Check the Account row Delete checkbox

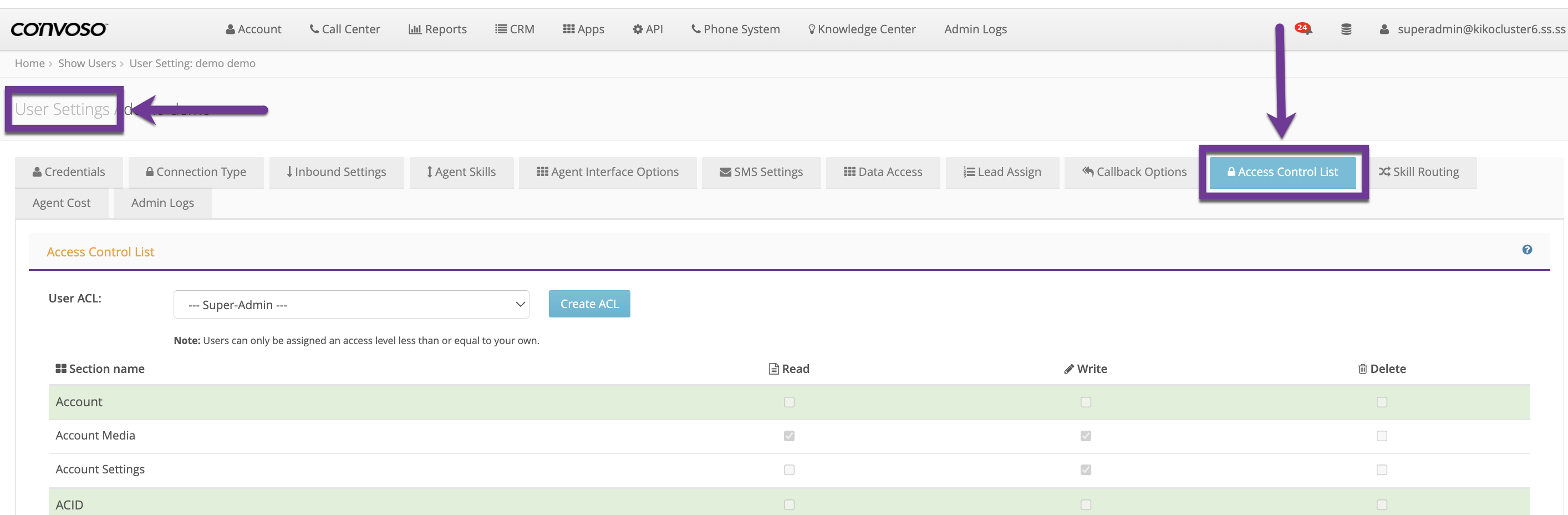tap(1381, 402)
